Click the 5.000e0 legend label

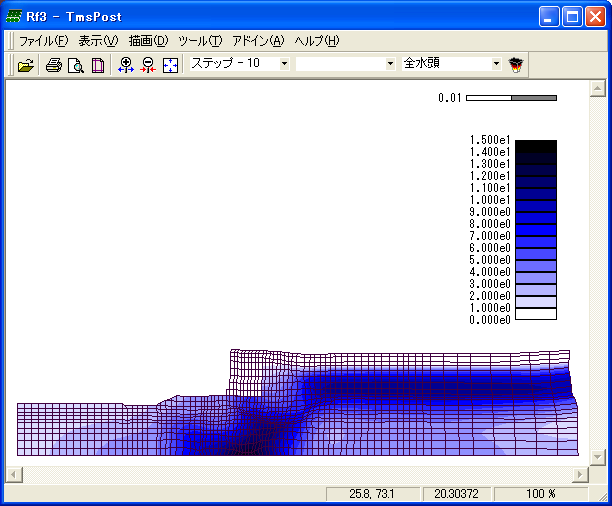pyautogui.click(x=490, y=260)
